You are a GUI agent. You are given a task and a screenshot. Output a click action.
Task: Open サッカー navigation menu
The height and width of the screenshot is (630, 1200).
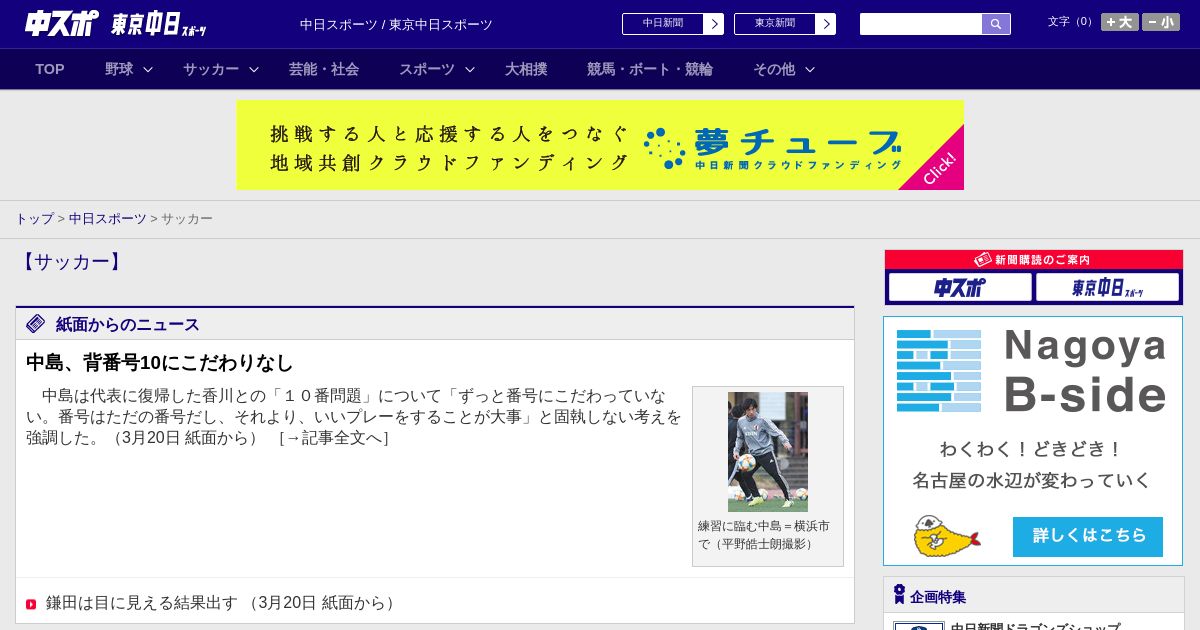211,69
